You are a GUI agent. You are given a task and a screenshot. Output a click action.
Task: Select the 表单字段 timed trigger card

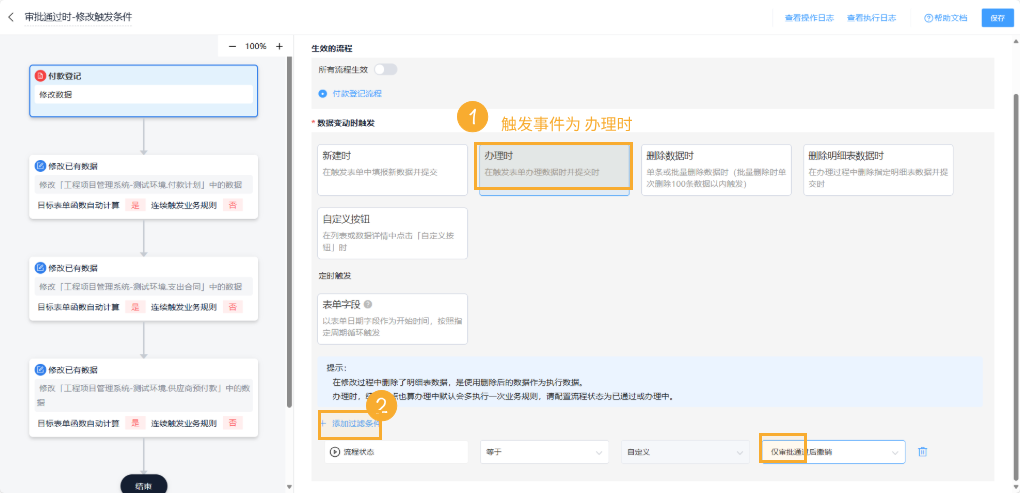click(392, 319)
